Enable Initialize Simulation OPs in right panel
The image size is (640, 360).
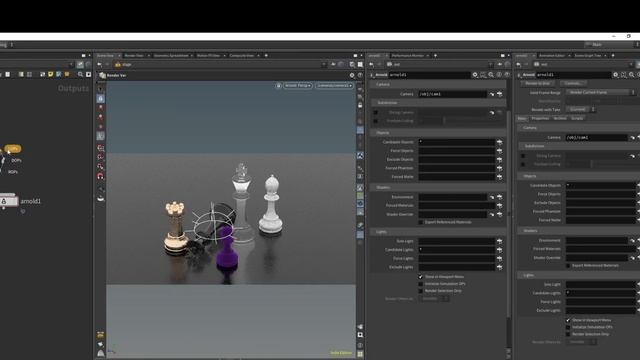click(568, 327)
